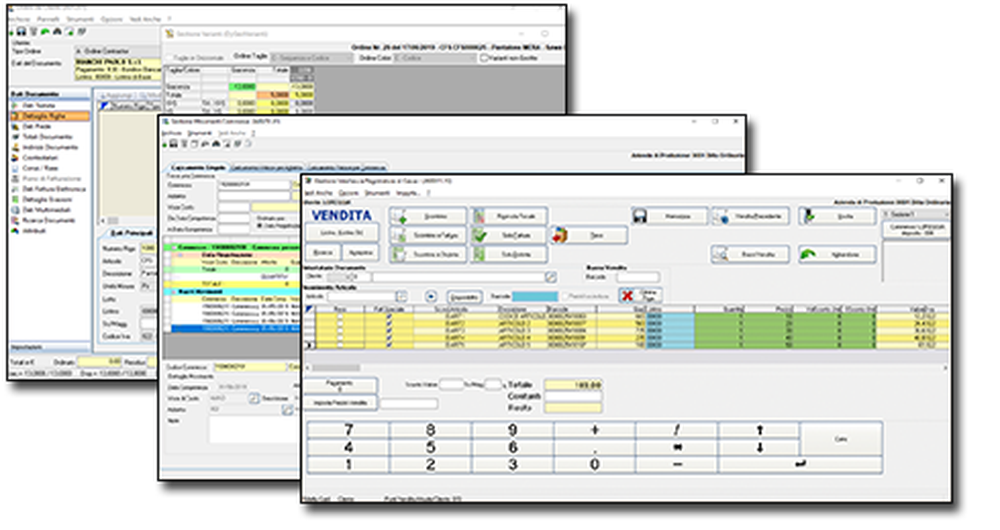Screen dimensions: 1000x530
Task: Click the article lookup icon next to Articolo field
Action: (x=401, y=297)
